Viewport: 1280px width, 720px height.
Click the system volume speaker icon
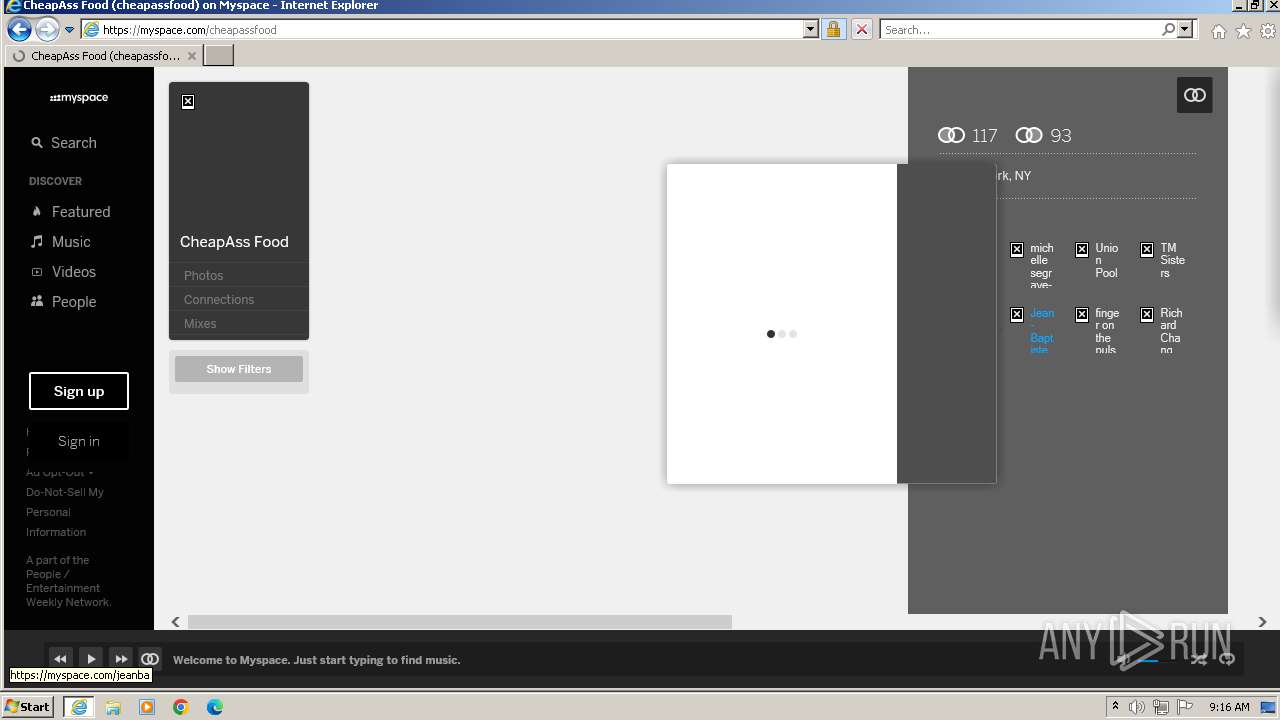[1137, 707]
